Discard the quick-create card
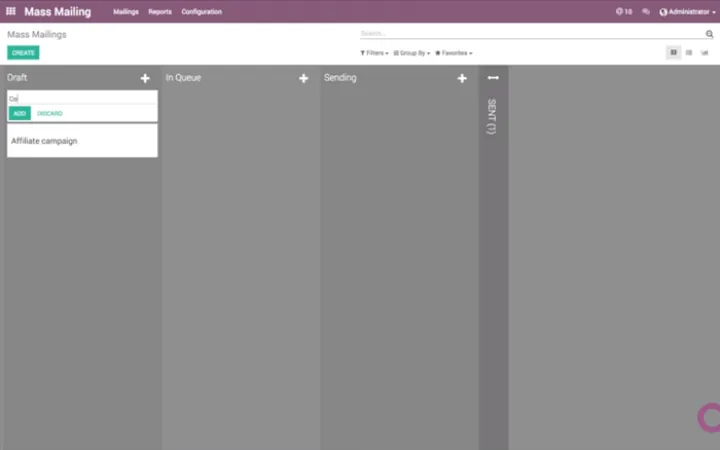 tap(50, 113)
